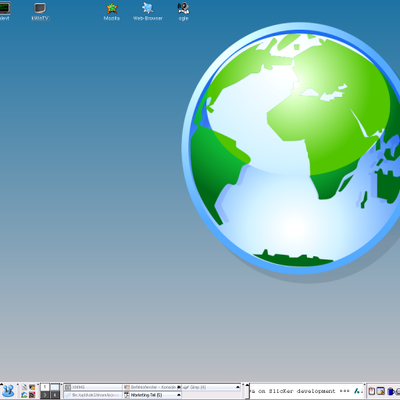This screenshot has height=400, width=400.
Task: Launch the red-orange quick launcher in top row
Action: click(32, 387)
